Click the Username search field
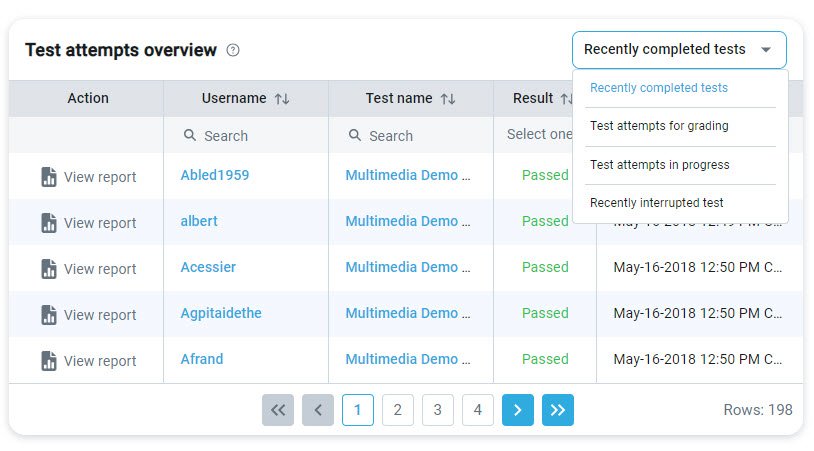Viewport: 814px width, 451px height. [250, 136]
